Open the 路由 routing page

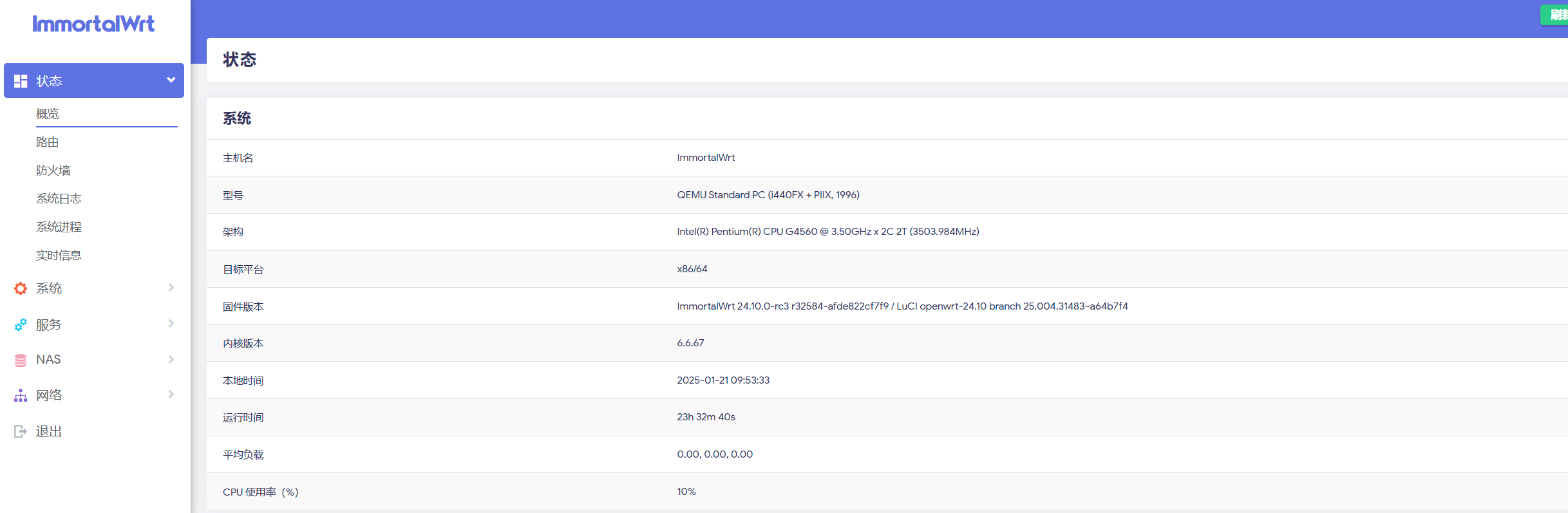(48, 142)
